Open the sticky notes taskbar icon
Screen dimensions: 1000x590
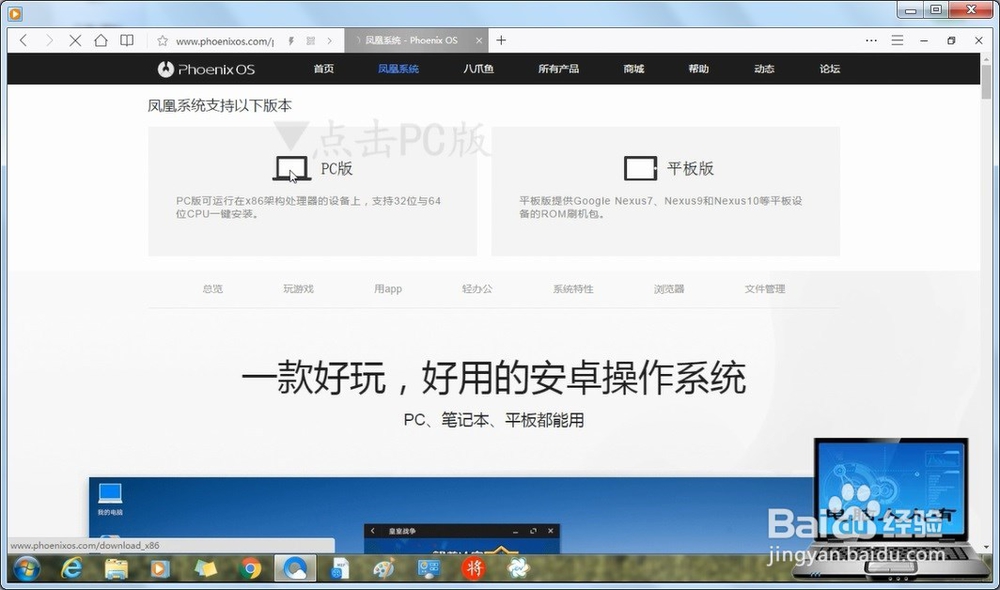coord(205,568)
